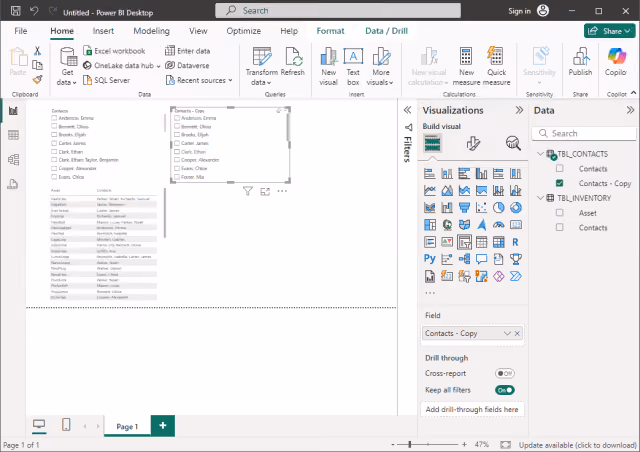
Task: Click the Save icon in title bar
Action: click(x=16, y=11)
